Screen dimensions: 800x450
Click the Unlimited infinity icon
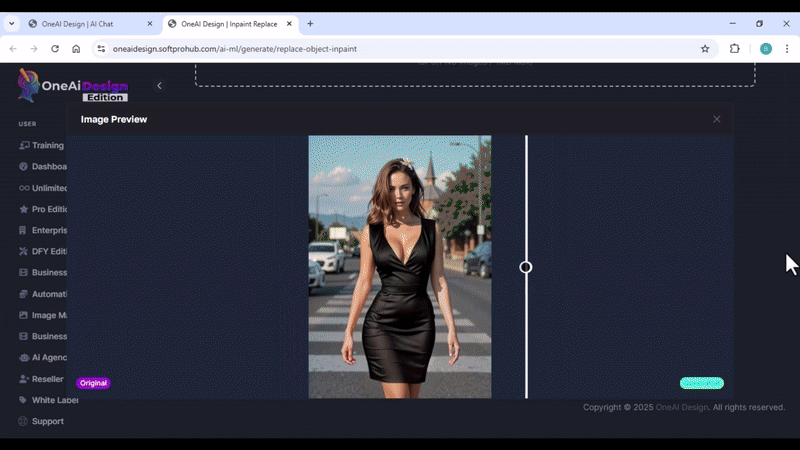coord(24,188)
